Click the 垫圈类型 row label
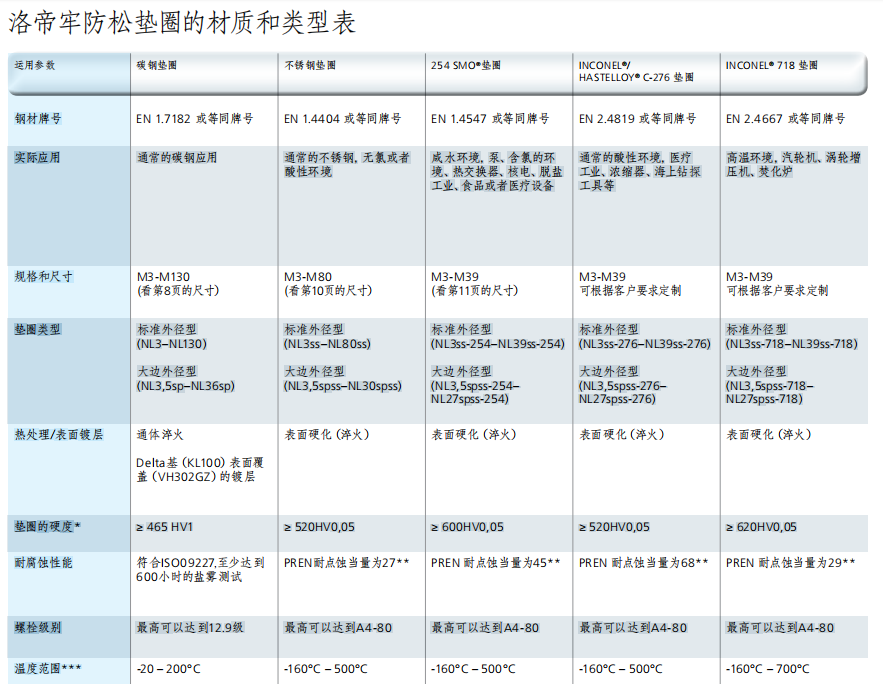 coord(37,329)
